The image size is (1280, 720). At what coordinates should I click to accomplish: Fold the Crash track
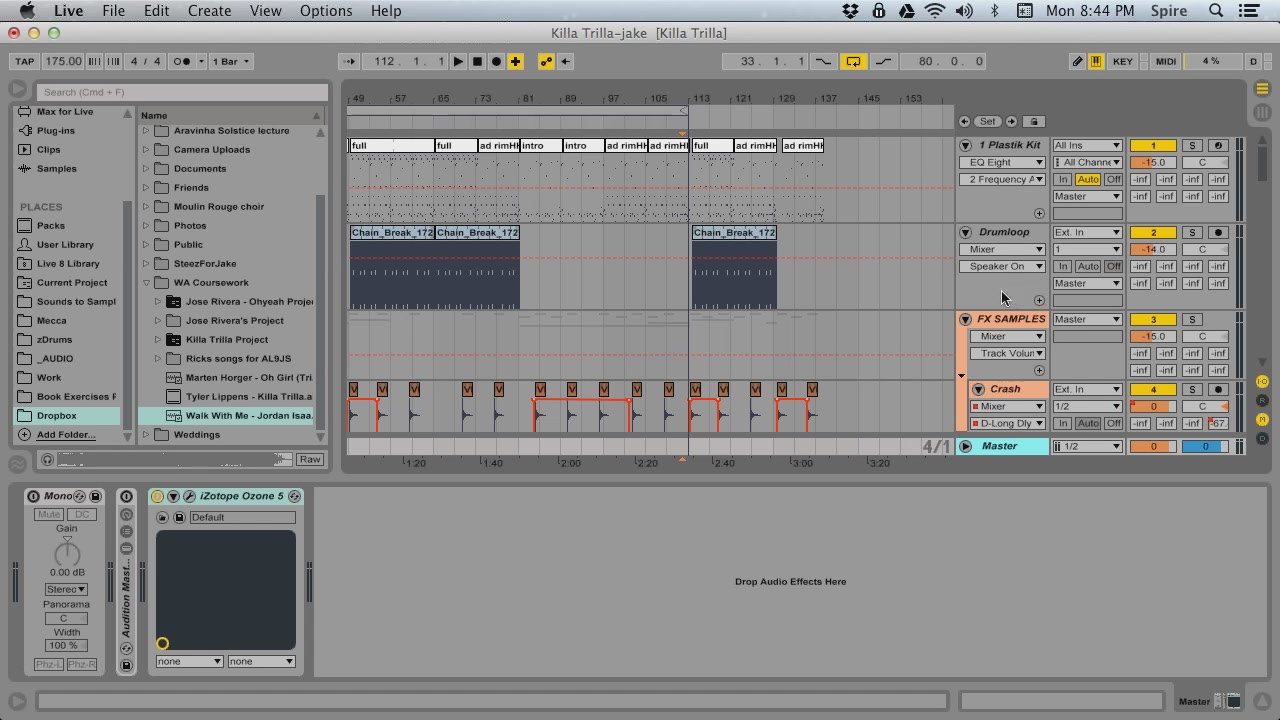coord(978,389)
